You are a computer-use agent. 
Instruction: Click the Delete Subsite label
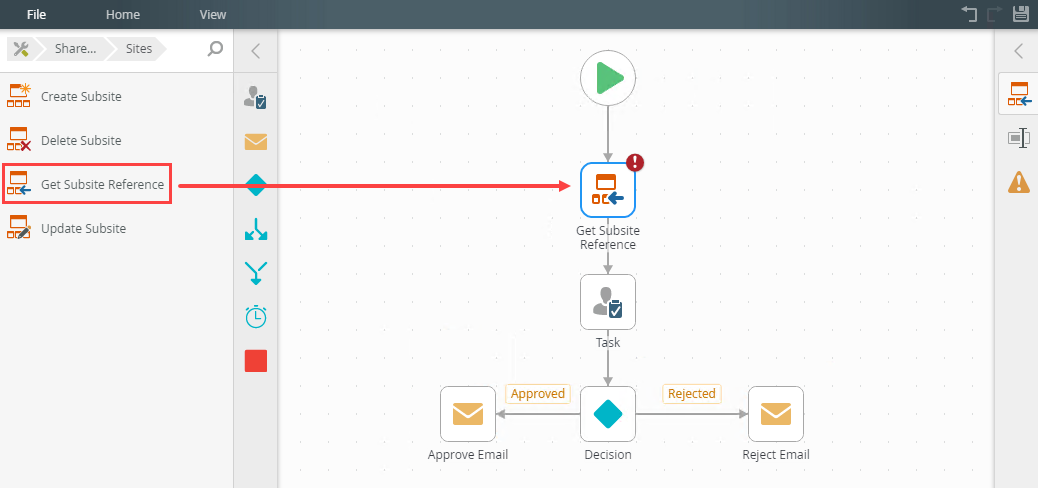[81, 140]
